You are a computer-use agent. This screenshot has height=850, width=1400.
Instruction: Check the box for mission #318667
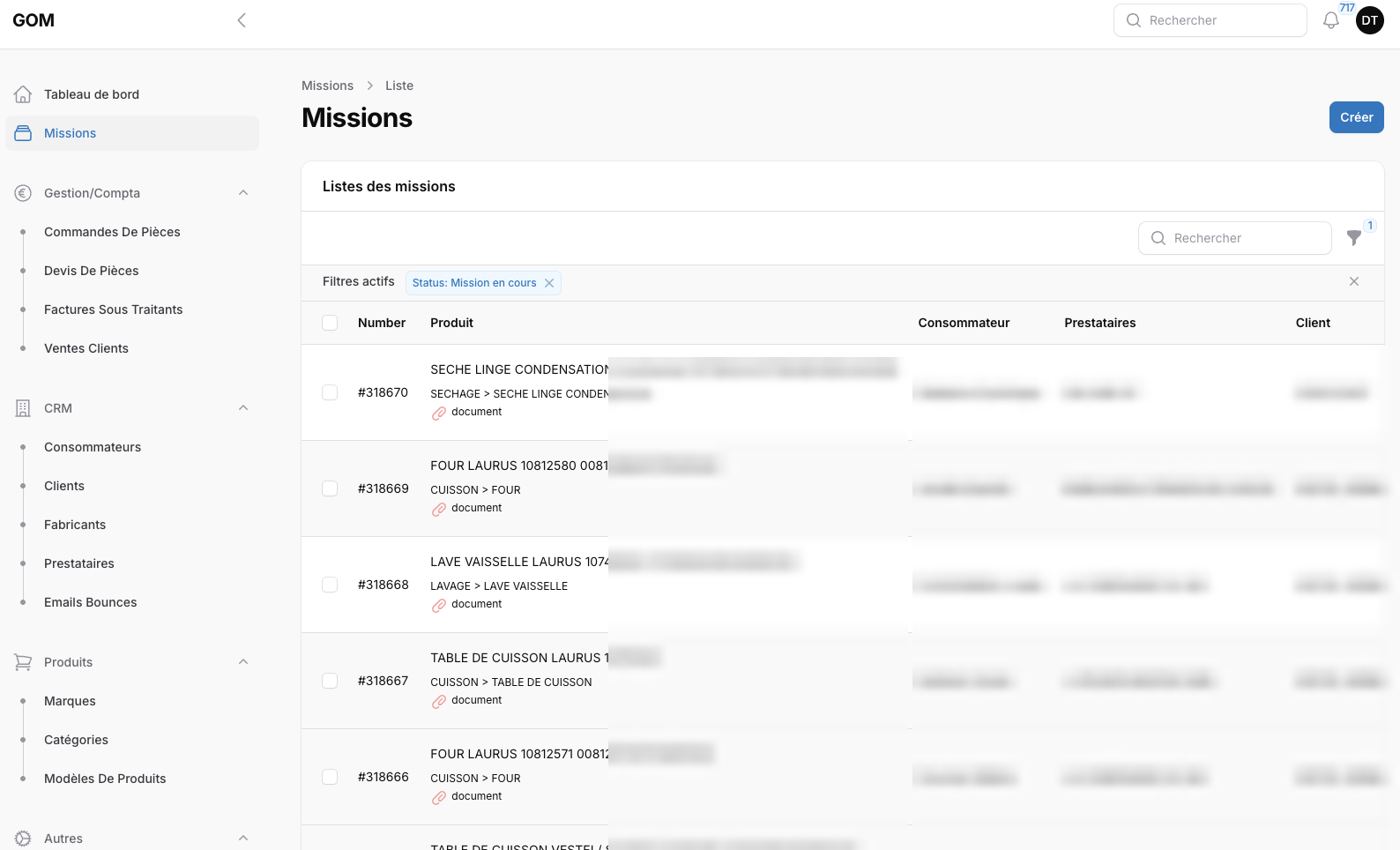(x=330, y=681)
